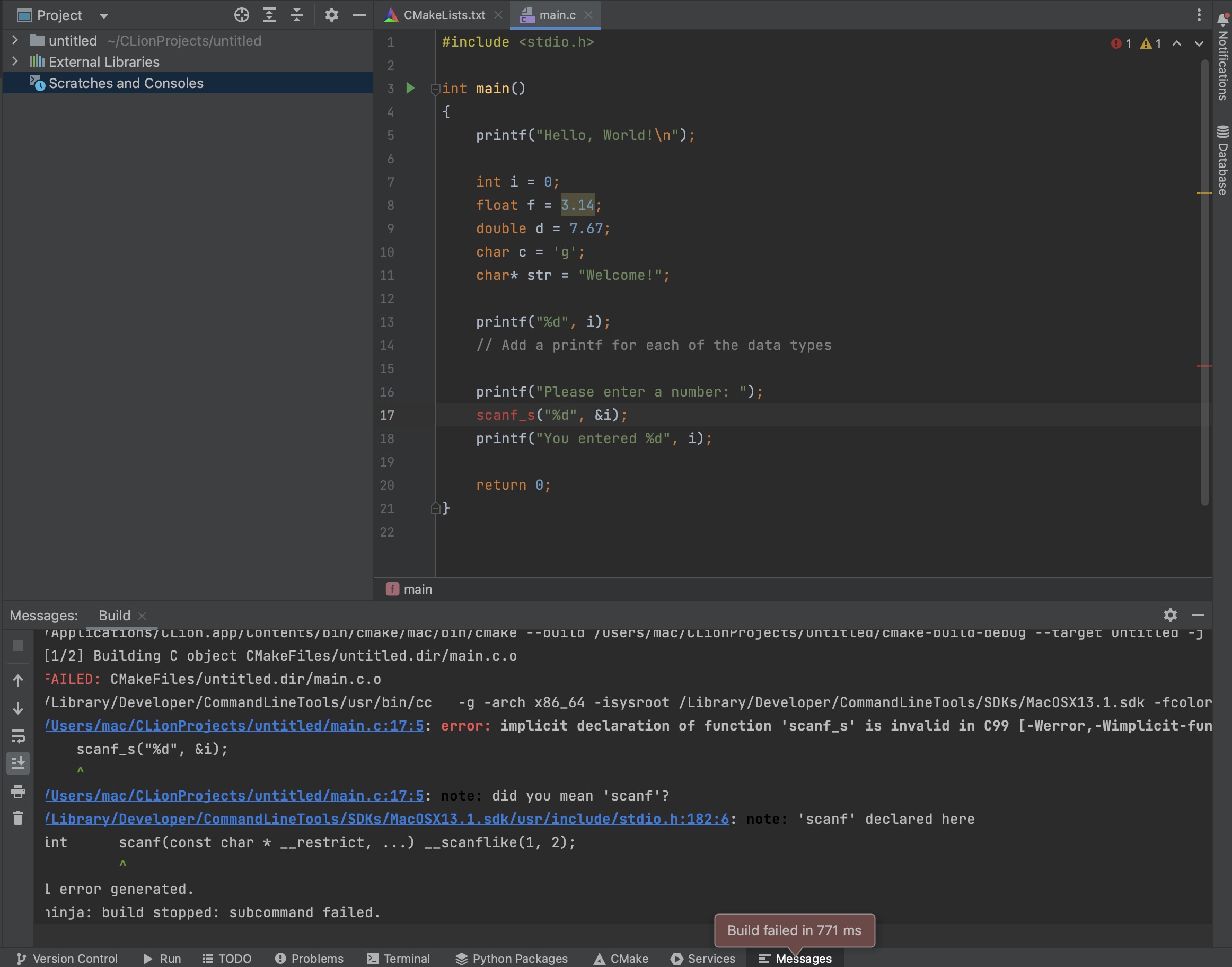
Task: Click Expand All icon in Project panel
Action: (x=269, y=15)
